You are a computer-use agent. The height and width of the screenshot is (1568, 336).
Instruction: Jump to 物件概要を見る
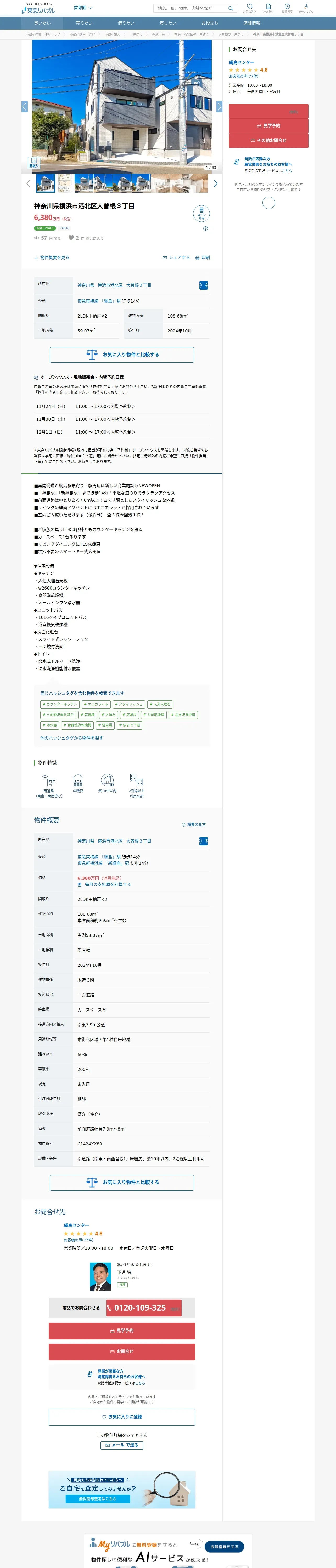pos(52,257)
